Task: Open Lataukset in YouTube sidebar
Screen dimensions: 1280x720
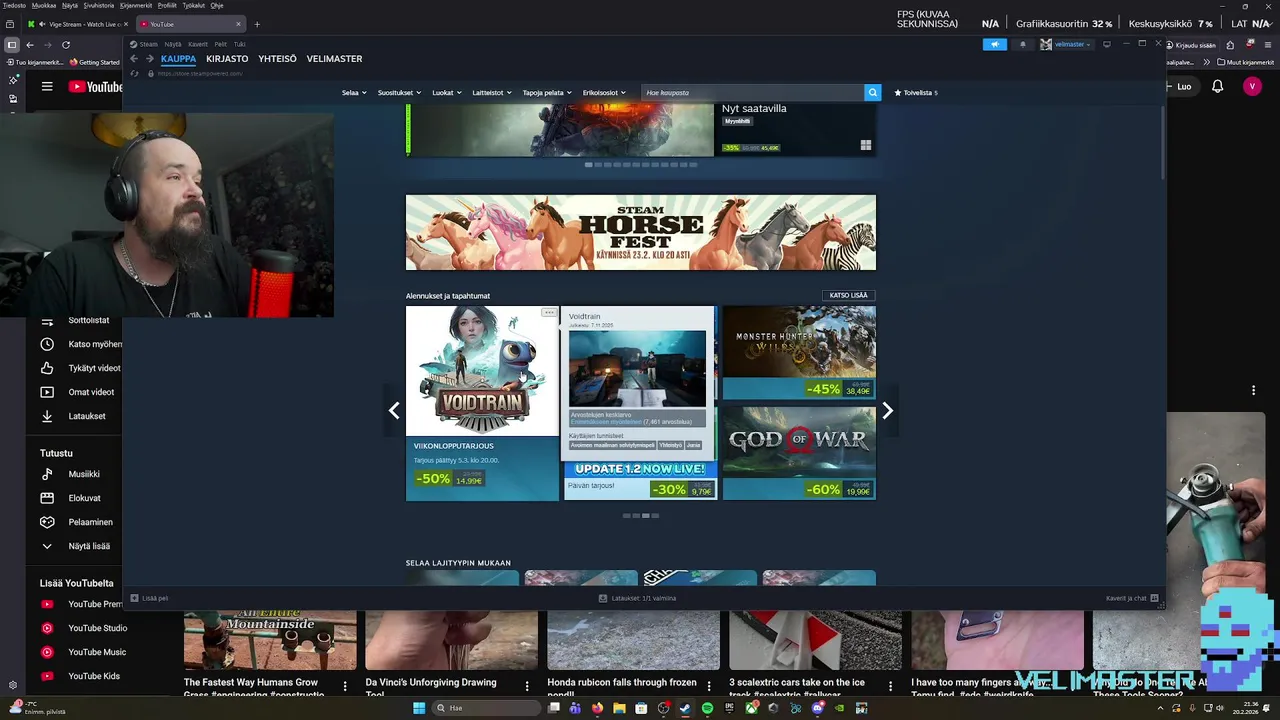Action: 75,416
